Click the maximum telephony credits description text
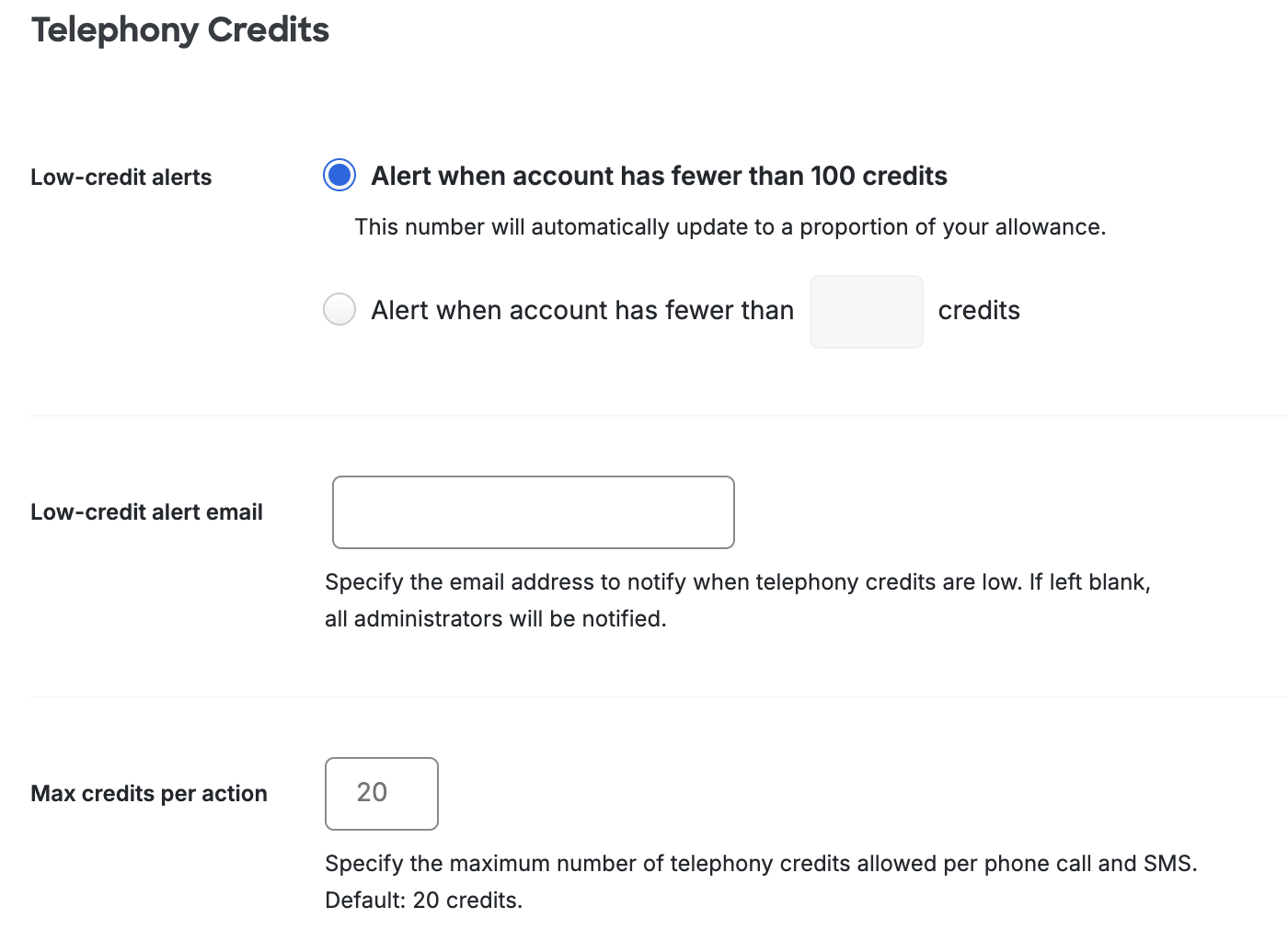The height and width of the screenshot is (930, 1288). point(760,863)
